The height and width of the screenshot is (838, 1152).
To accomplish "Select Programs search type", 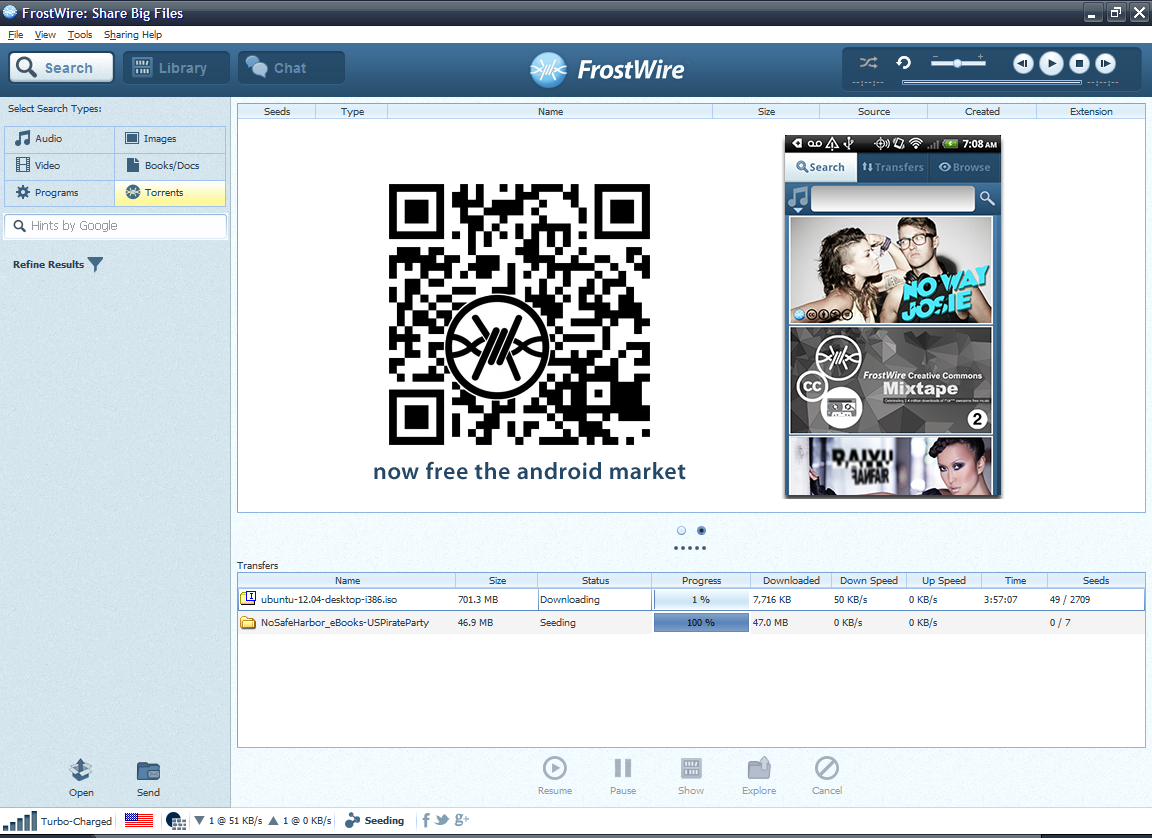I will tap(60, 192).
